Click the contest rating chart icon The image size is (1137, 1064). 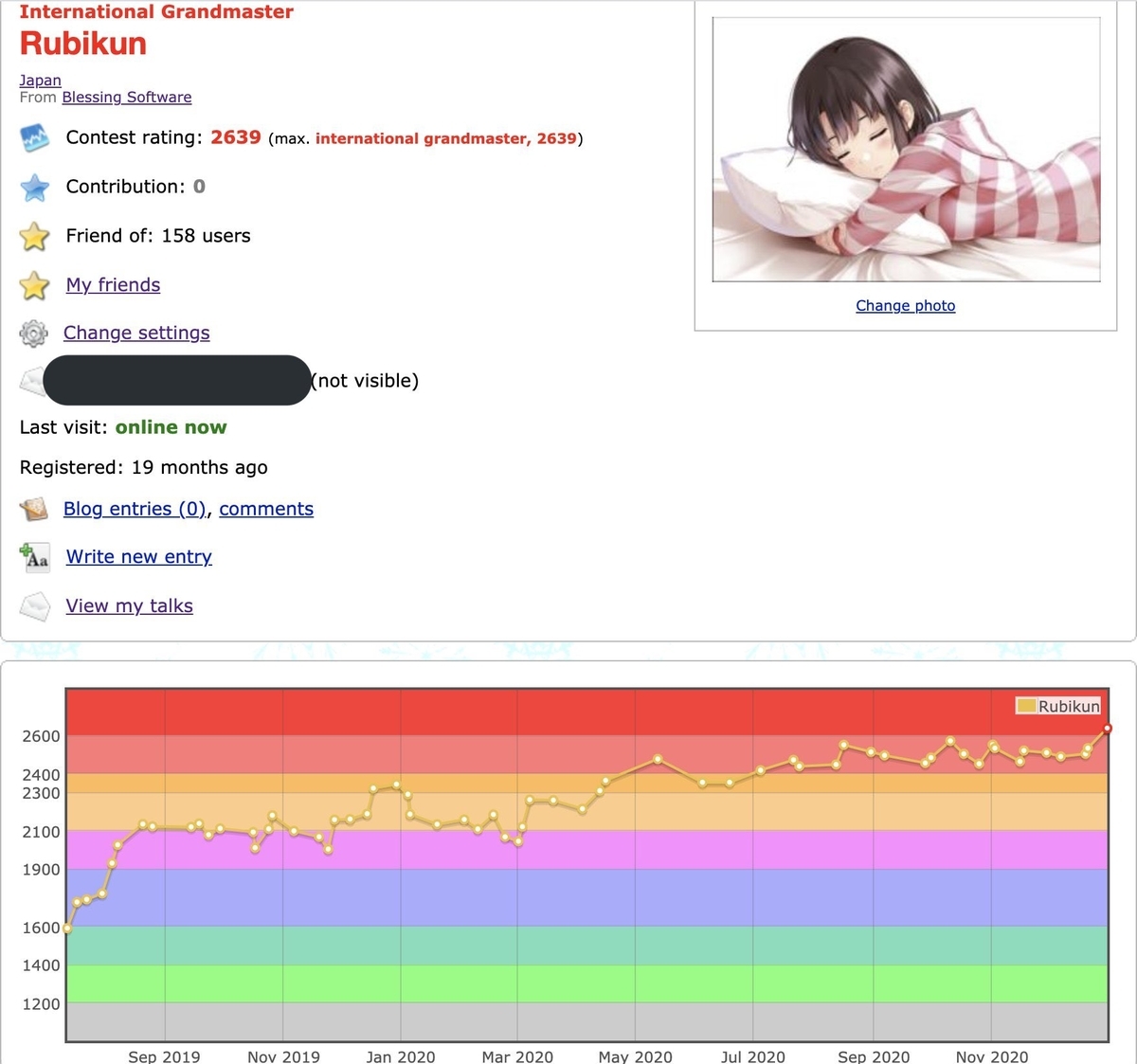pos(34,138)
